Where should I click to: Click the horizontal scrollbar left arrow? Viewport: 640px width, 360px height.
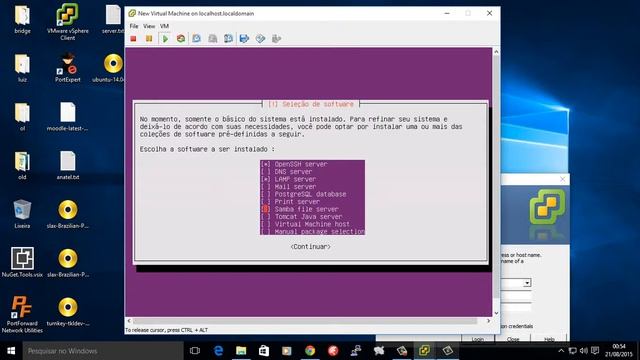point(129,321)
